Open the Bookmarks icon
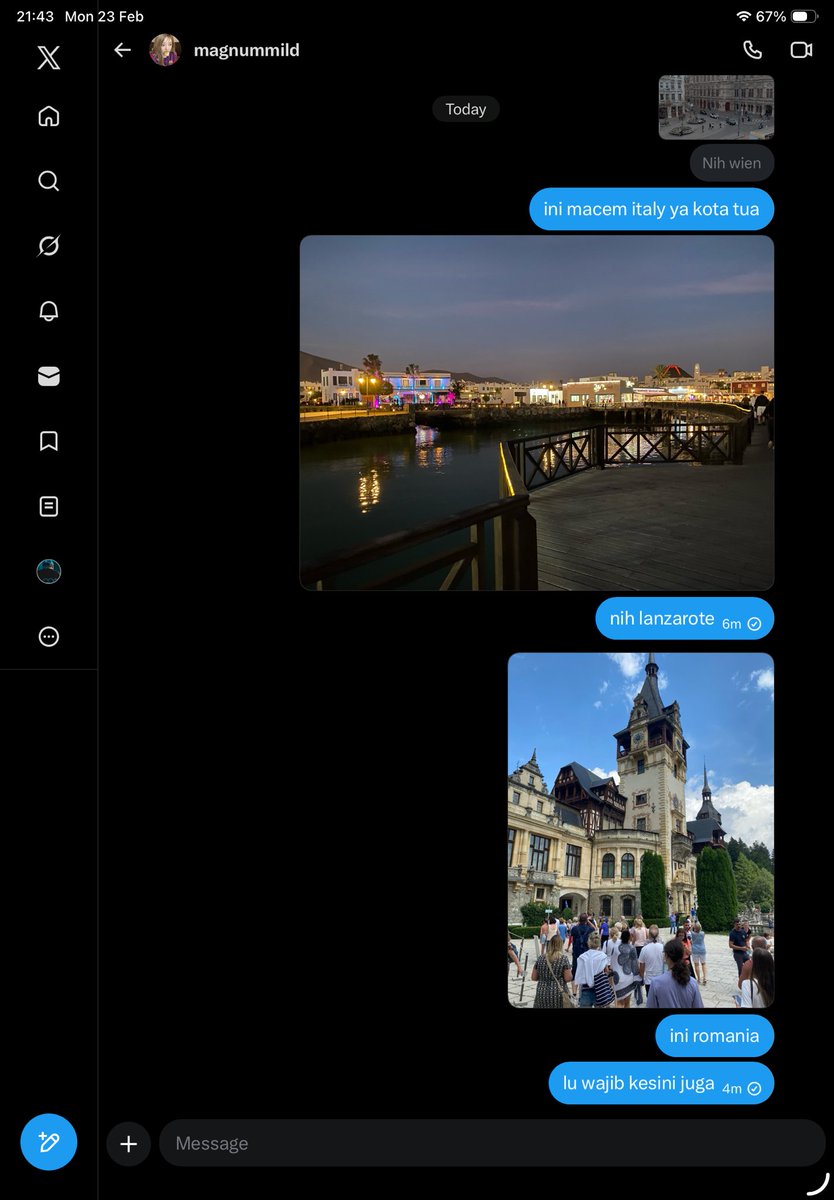 (x=48, y=441)
